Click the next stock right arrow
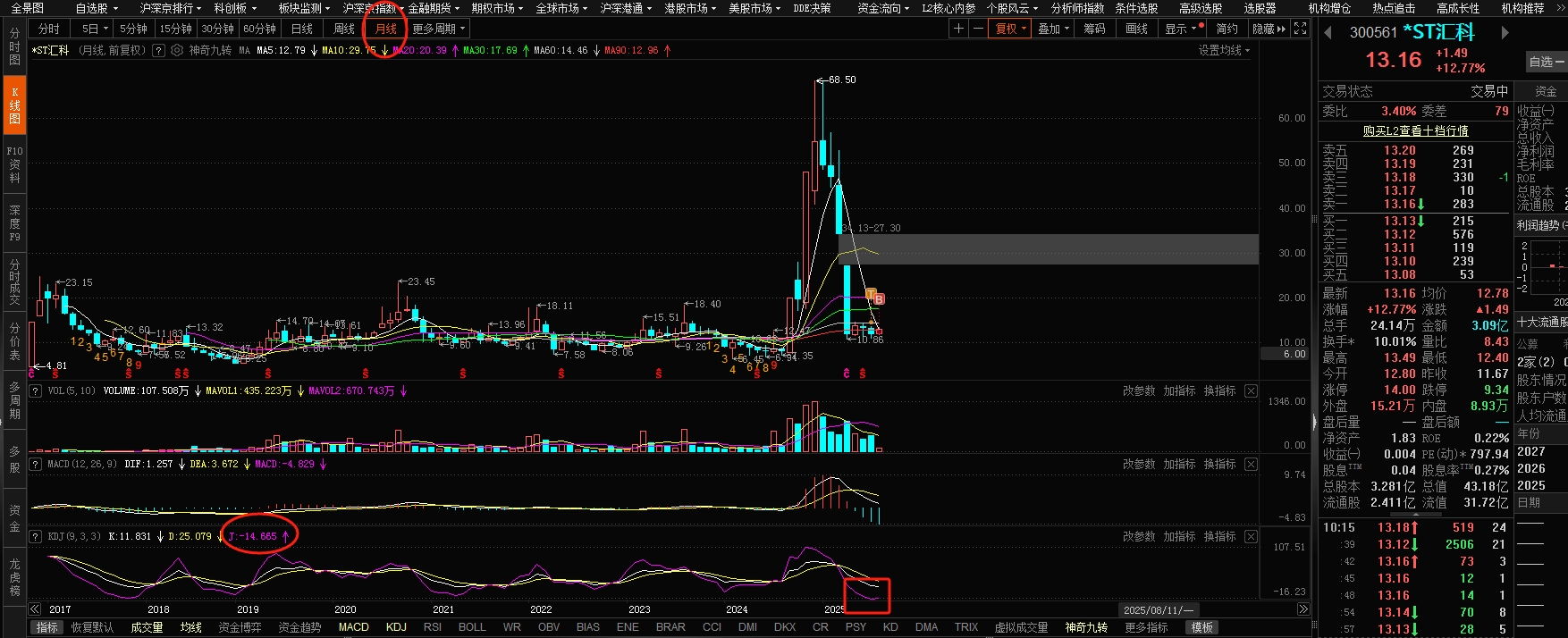This screenshot has width=1568, height=638. pyautogui.click(x=1505, y=32)
